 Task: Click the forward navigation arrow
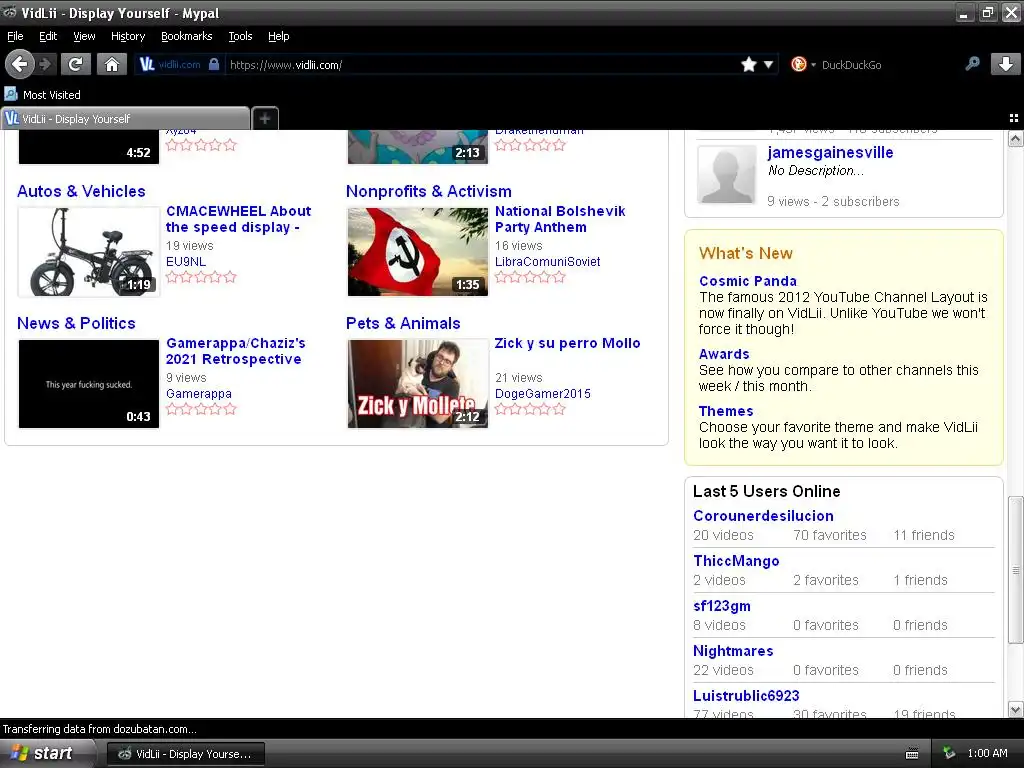tap(46, 64)
